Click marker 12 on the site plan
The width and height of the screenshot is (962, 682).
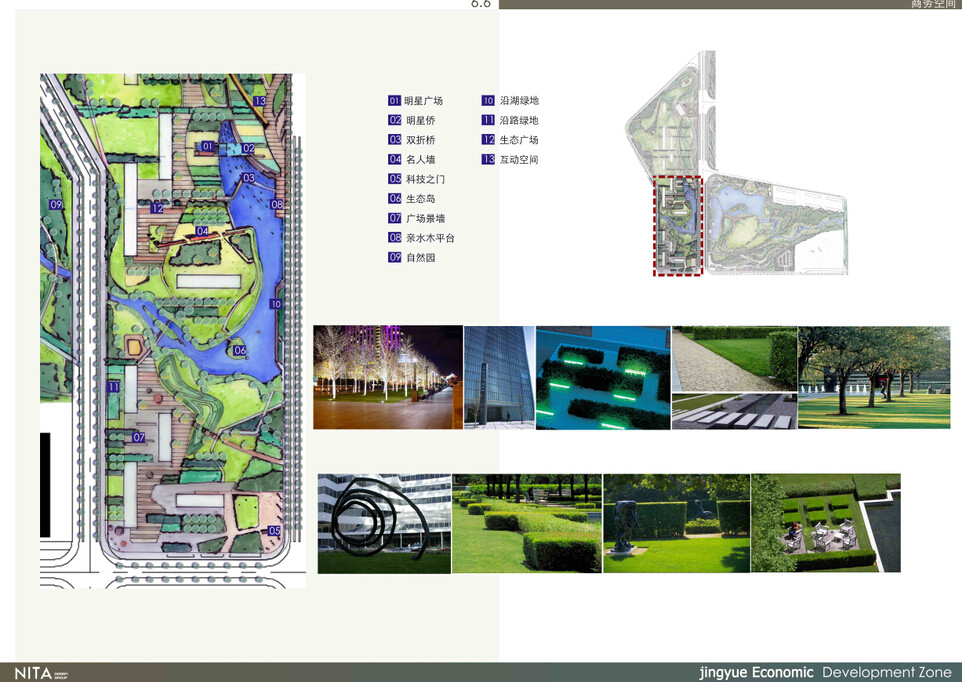157,209
